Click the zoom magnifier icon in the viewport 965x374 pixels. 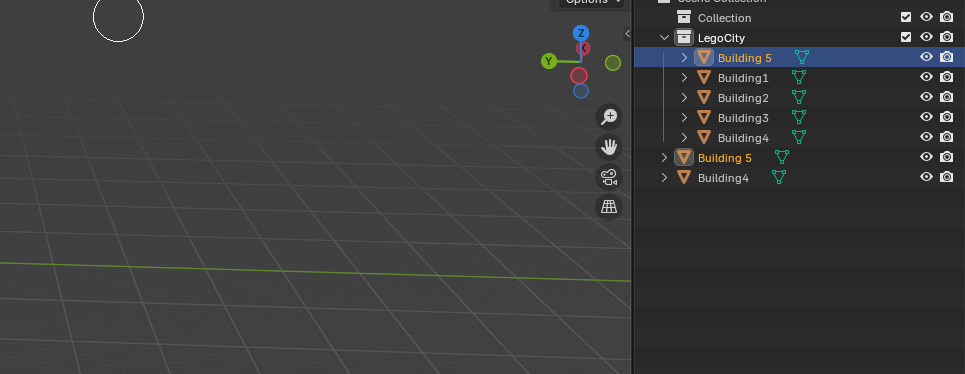[x=609, y=116]
